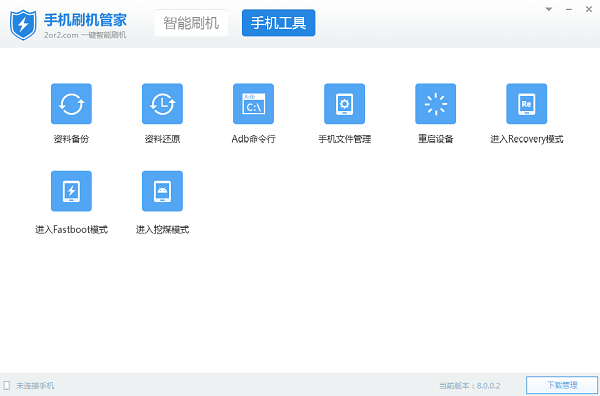Click the 资料还原 label text

[x=162, y=139]
